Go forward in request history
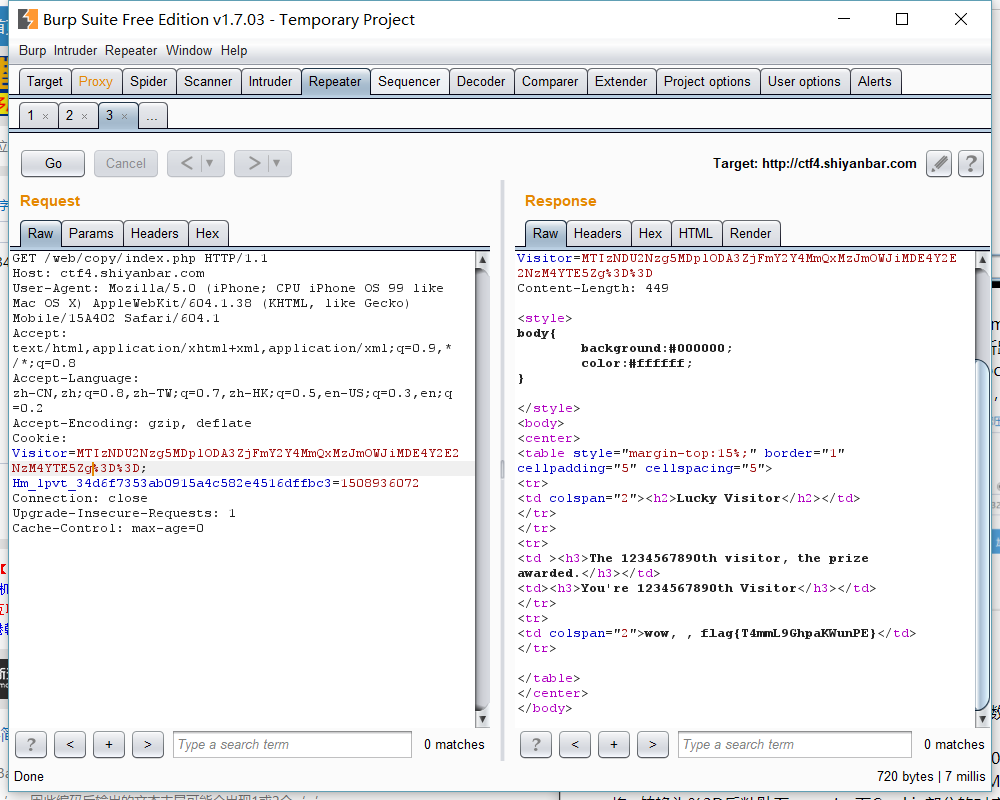 (254, 163)
